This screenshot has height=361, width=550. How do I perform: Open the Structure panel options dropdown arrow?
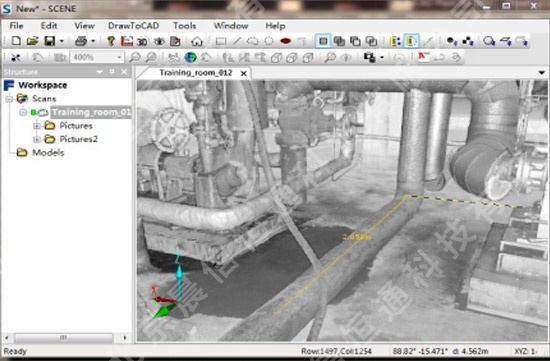[99, 72]
